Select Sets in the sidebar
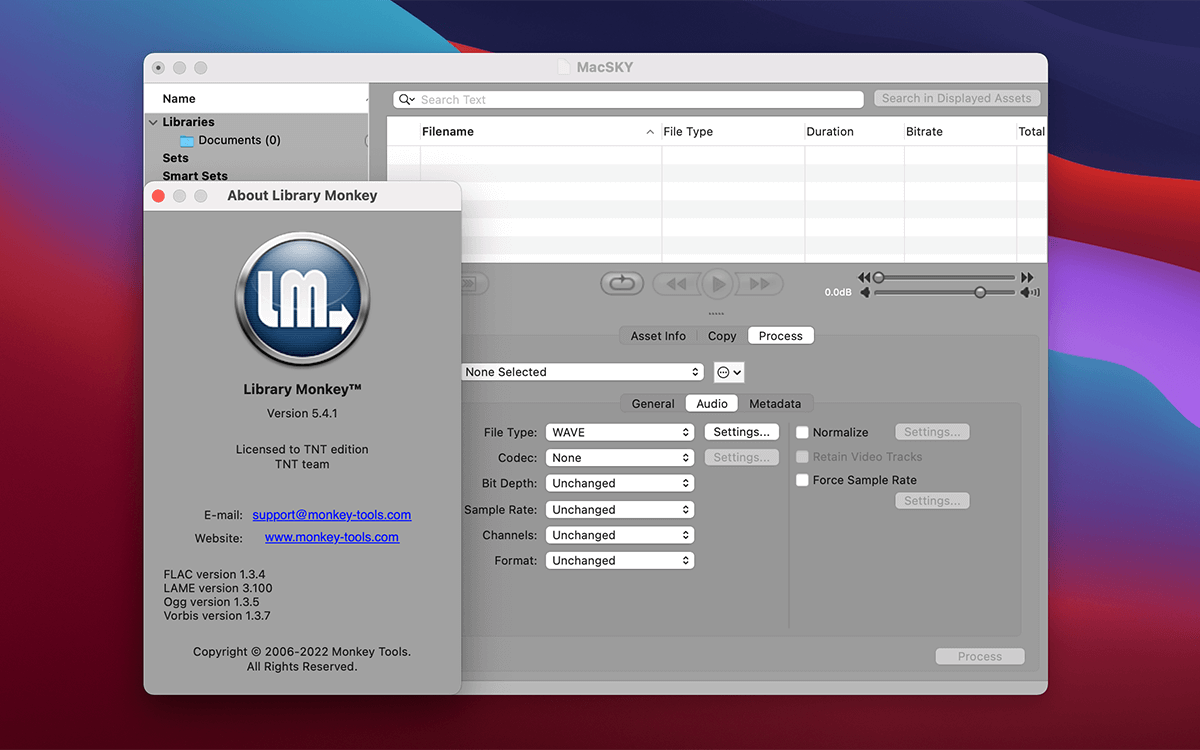 click(176, 158)
